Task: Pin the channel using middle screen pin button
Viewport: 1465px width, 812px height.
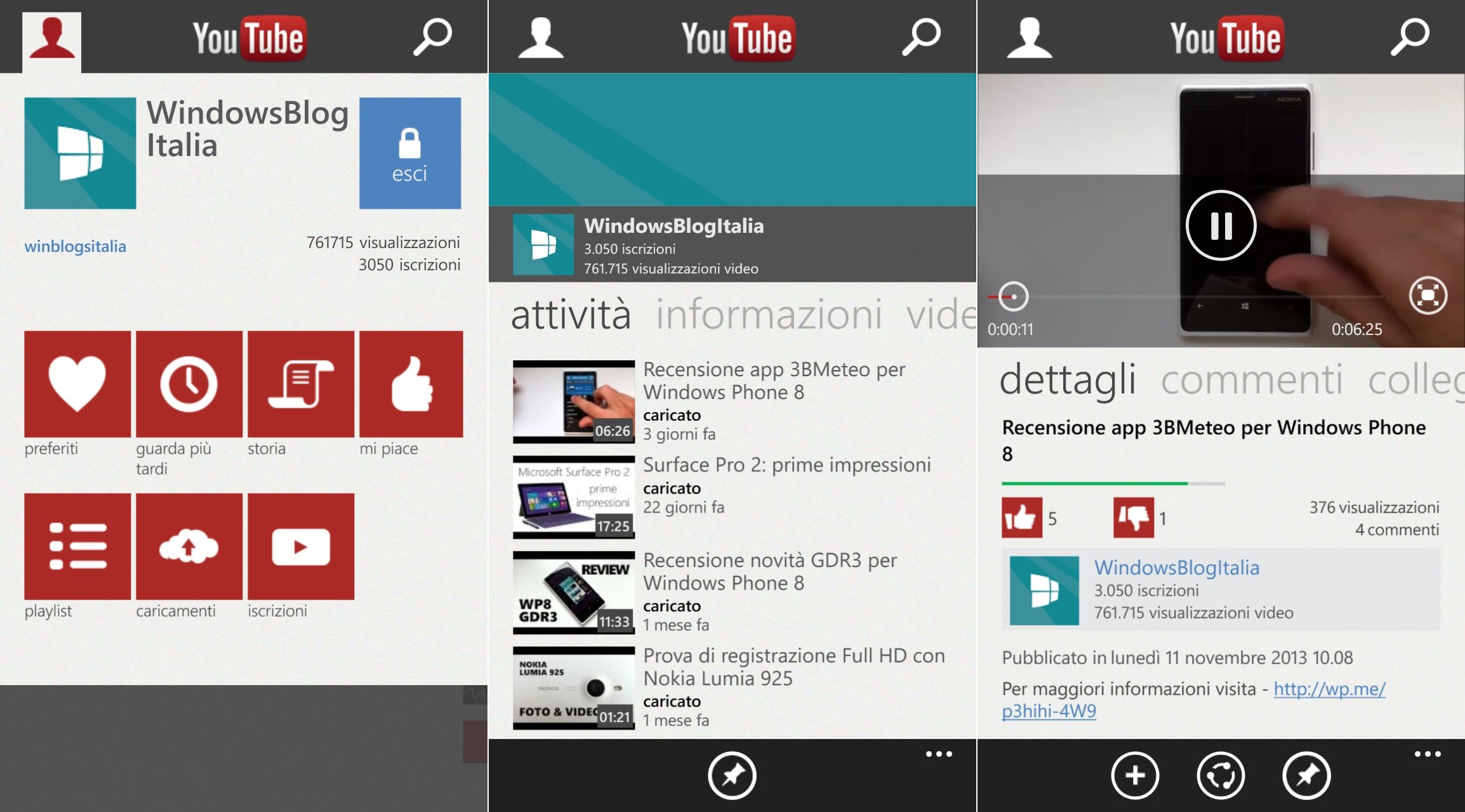Action: (732, 775)
